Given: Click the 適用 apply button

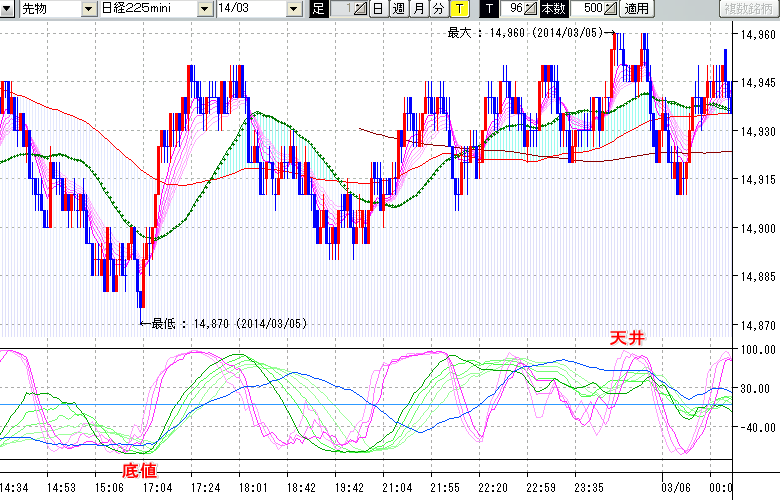Looking at the screenshot, I should tap(636, 9).
